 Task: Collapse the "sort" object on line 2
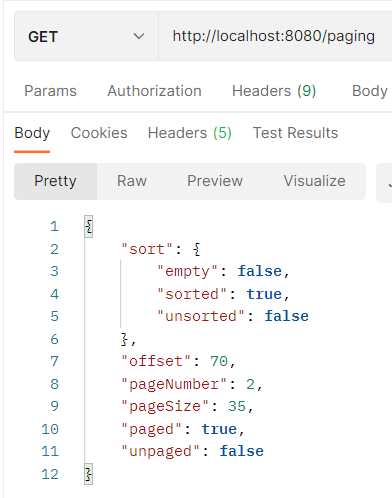[x=197, y=249]
